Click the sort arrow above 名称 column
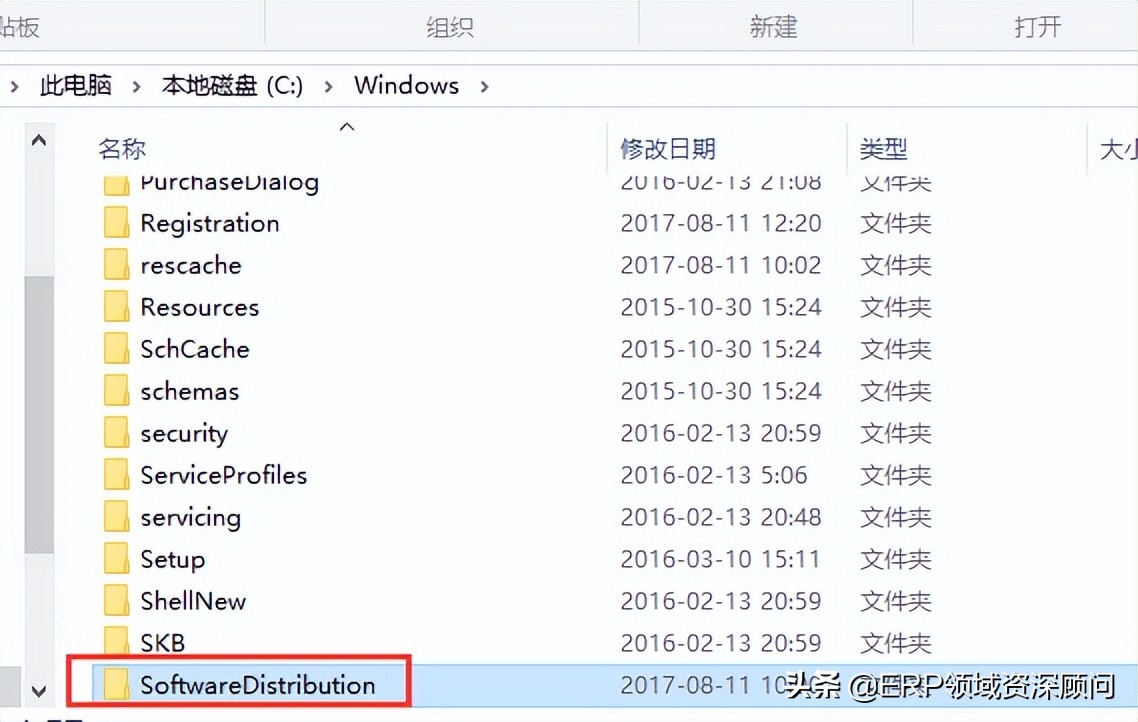This screenshot has width=1138, height=722. click(x=347, y=127)
